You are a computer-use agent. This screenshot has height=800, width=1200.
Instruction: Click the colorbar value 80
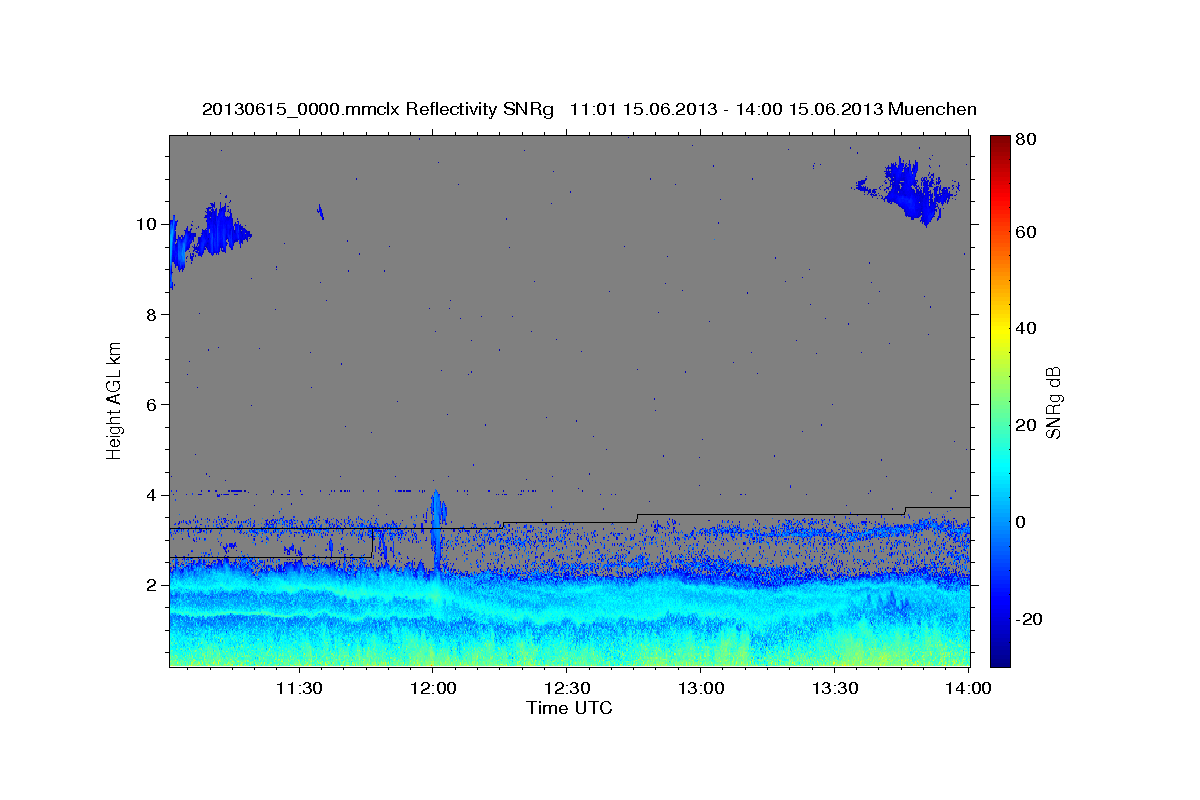[1028, 140]
